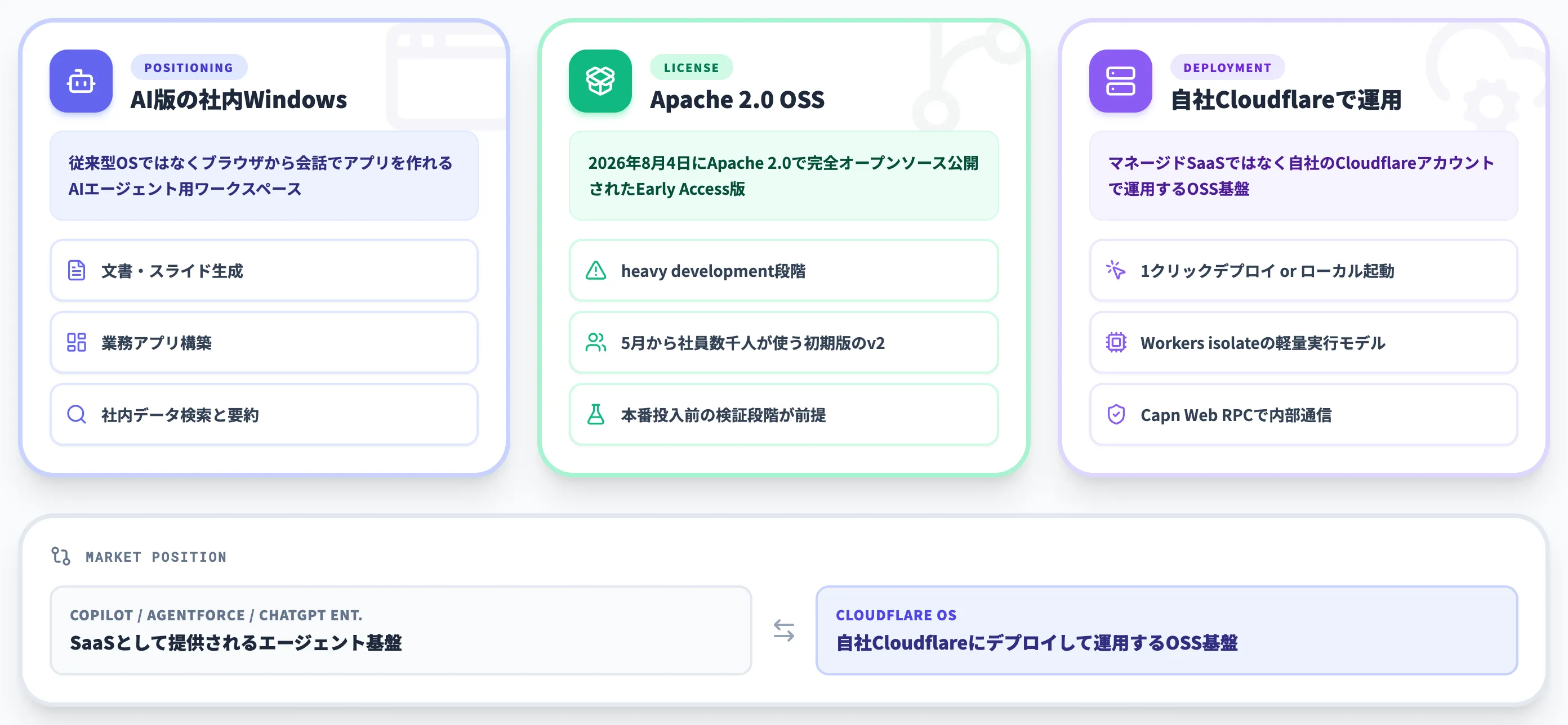
Task: Select the LICENSE badge
Action: 692,68
